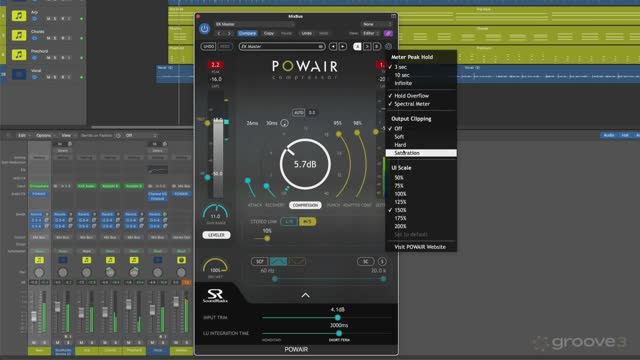The image size is (640, 360).
Task: Toggle Spectral Meter menu option
Action: (x=412, y=104)
